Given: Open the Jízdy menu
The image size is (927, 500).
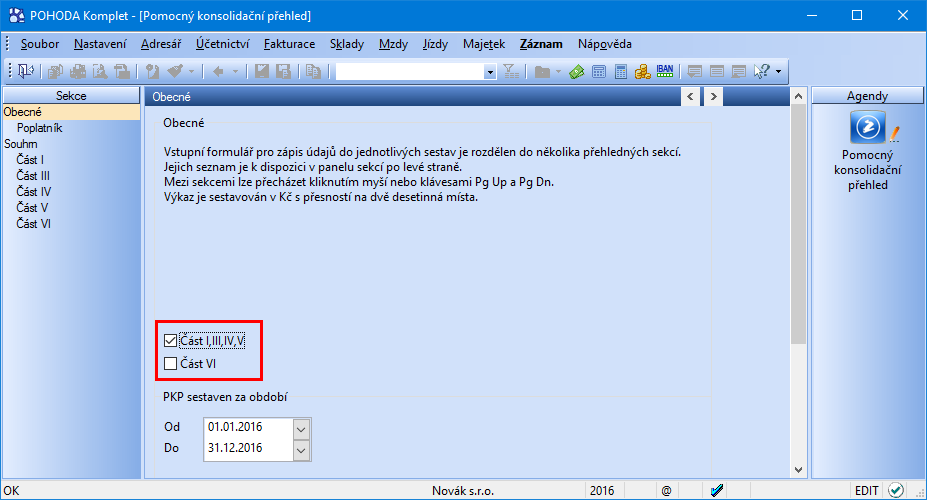Looking at the screenshot, I should coord(435,44).
